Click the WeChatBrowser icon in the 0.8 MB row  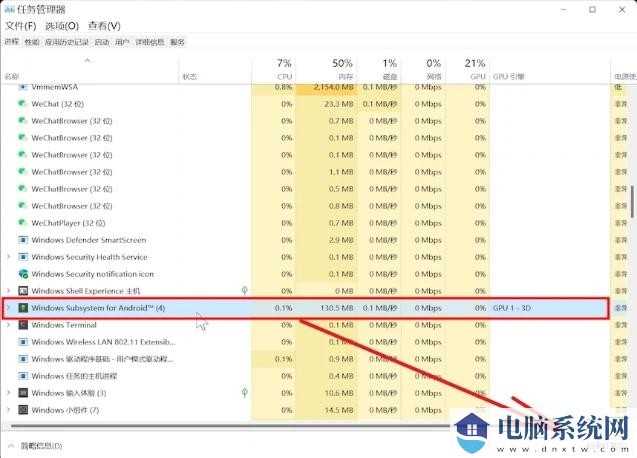click(x=23, y=206)
